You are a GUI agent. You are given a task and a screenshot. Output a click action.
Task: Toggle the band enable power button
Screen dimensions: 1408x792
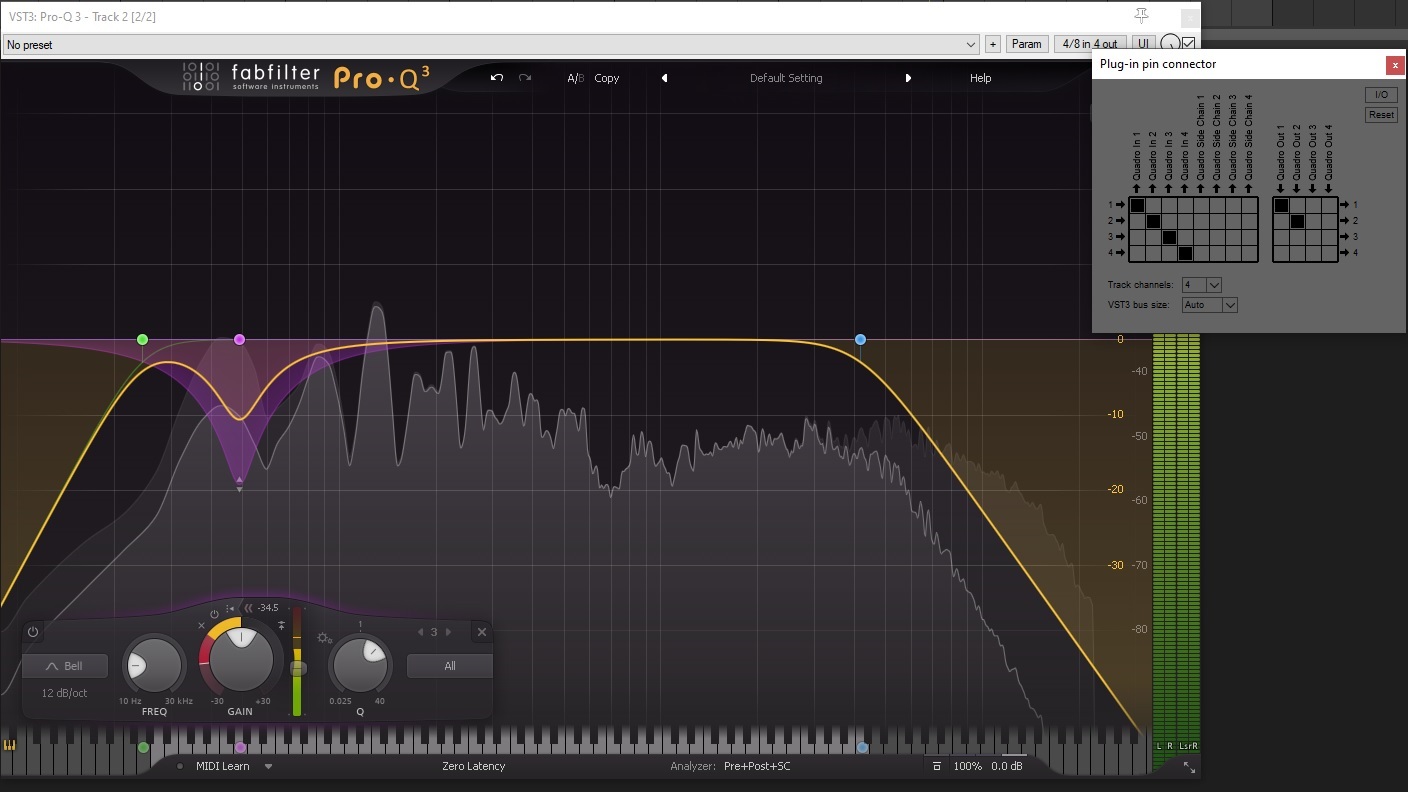point(213,615)
